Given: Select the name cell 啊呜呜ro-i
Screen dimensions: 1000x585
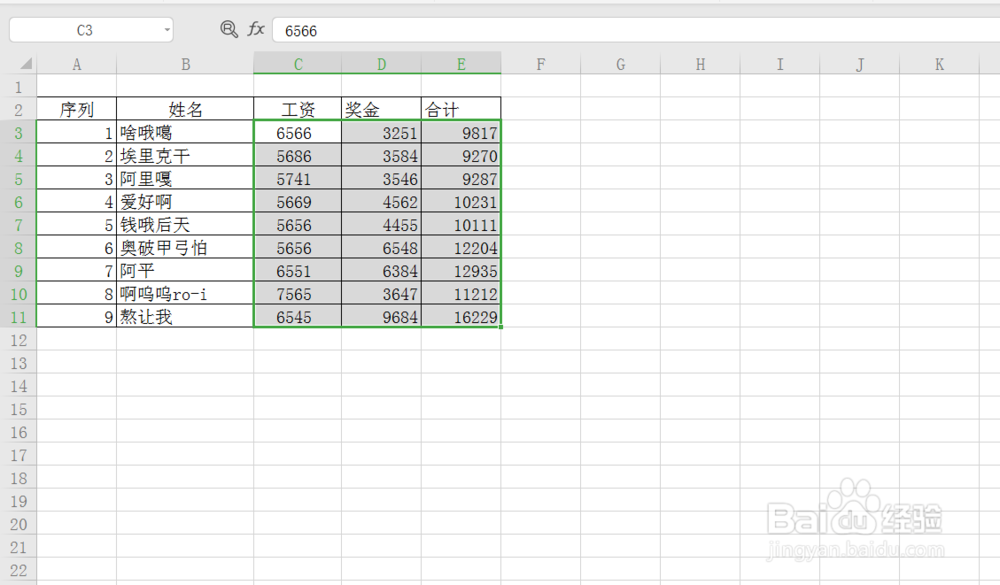Looking at the screenshot, I should (x=185, y=293).
